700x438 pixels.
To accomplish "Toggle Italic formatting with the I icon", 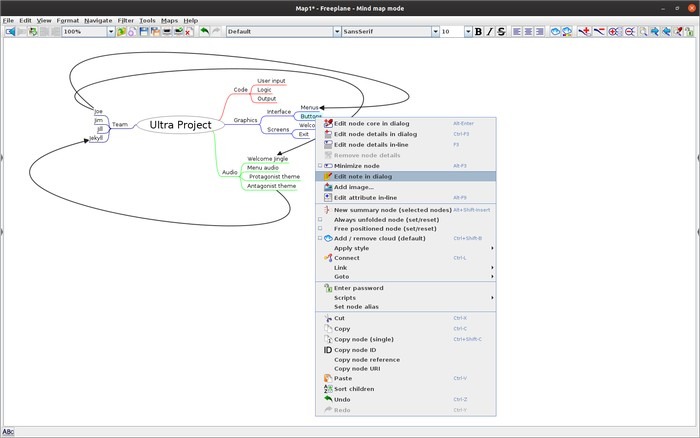I will [490, 31].
